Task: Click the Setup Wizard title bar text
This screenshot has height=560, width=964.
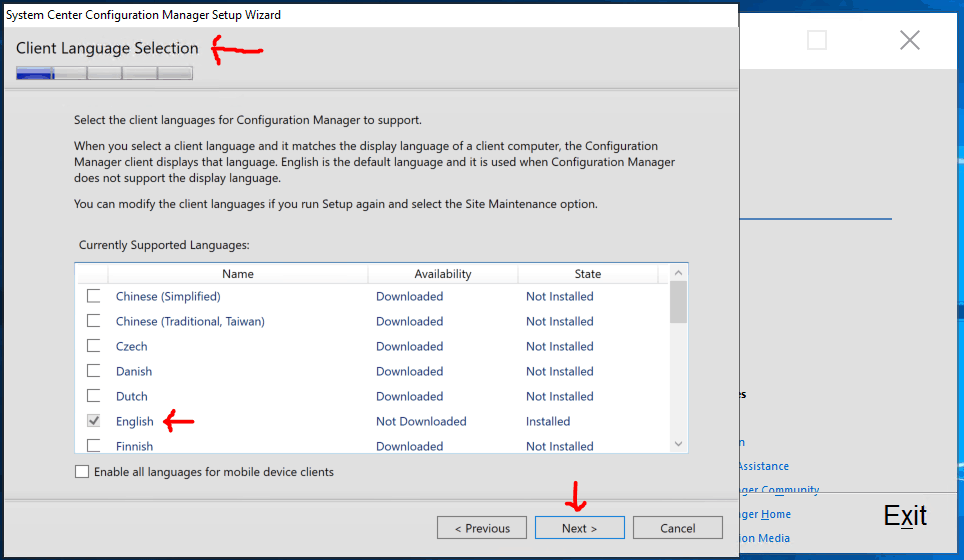Action: tap(143, 15)
